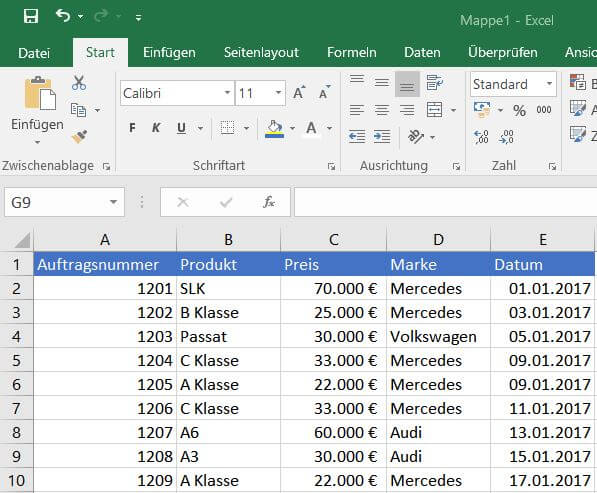
Task: Toggle Middle Align vertical alignment
Action: tap(382, 82)
